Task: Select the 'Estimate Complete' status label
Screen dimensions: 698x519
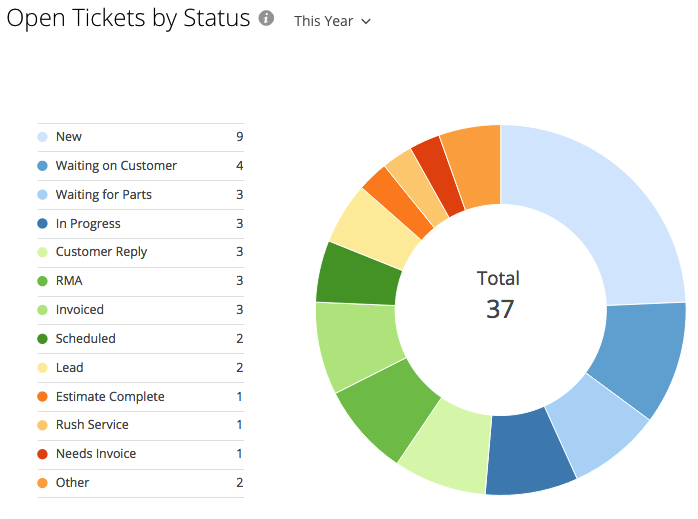Action: 110,396
